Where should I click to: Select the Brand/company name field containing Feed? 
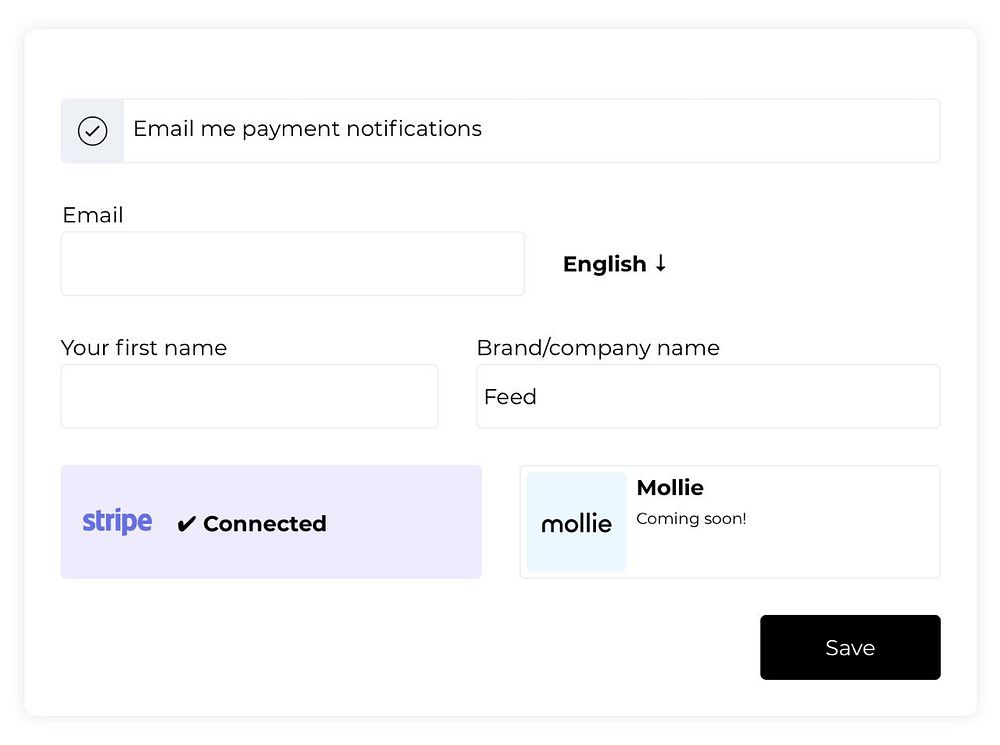coord(707,396)
